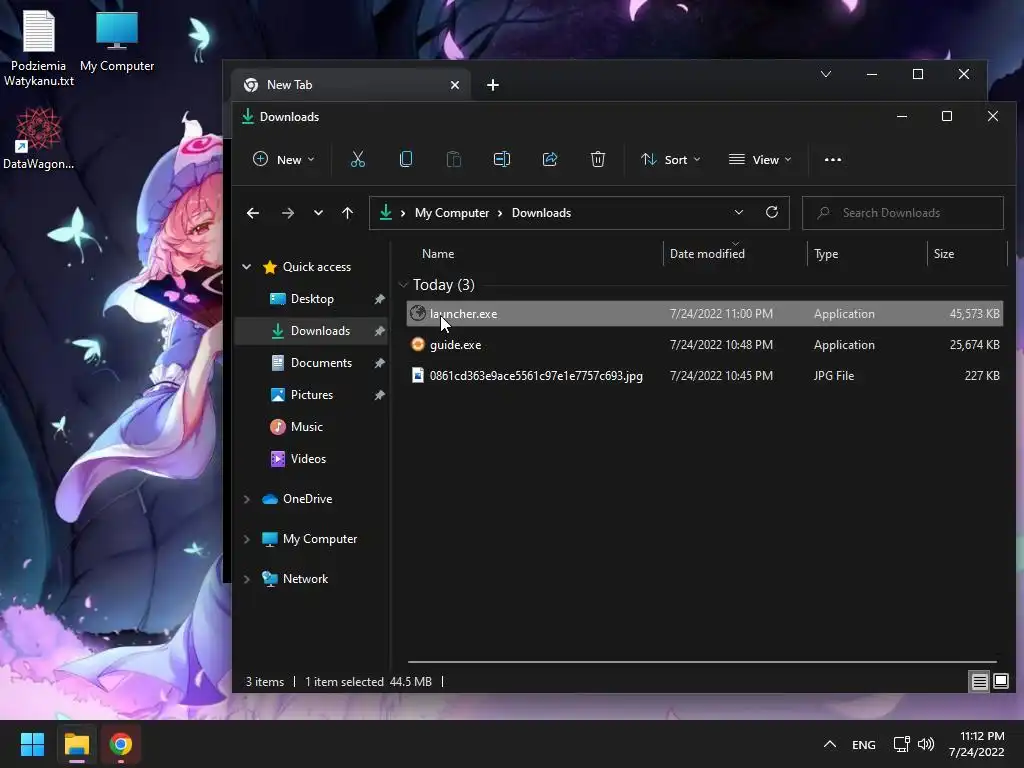The image size is (1024, 768).
Task: Expand the address bar history dropdown
Action: tap(739, 212)
